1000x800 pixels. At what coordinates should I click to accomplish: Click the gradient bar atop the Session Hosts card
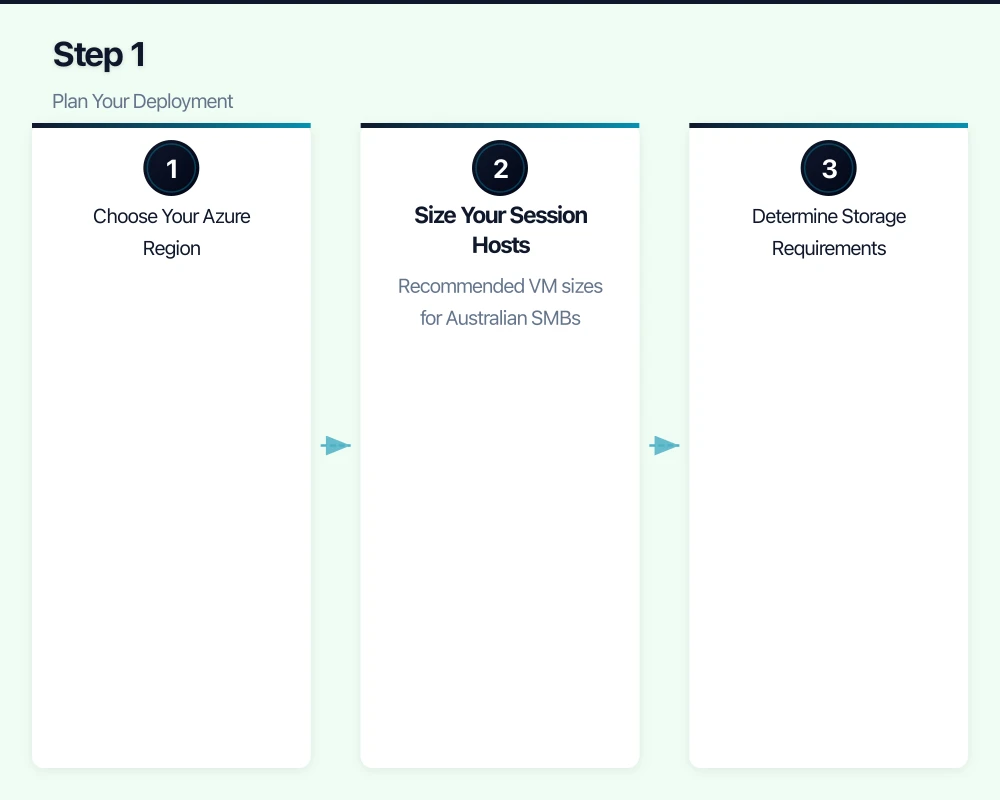(500, 126)
